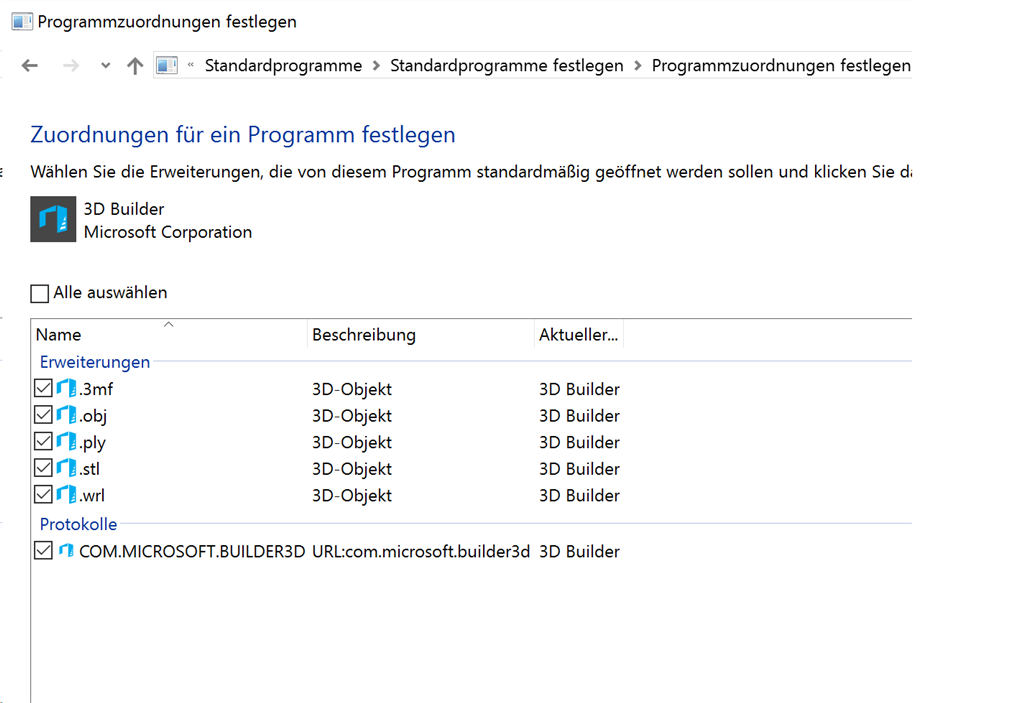Uncheck the .stl extension checkbox
This screenshot has height=703, width=1024.
[43, 468]
